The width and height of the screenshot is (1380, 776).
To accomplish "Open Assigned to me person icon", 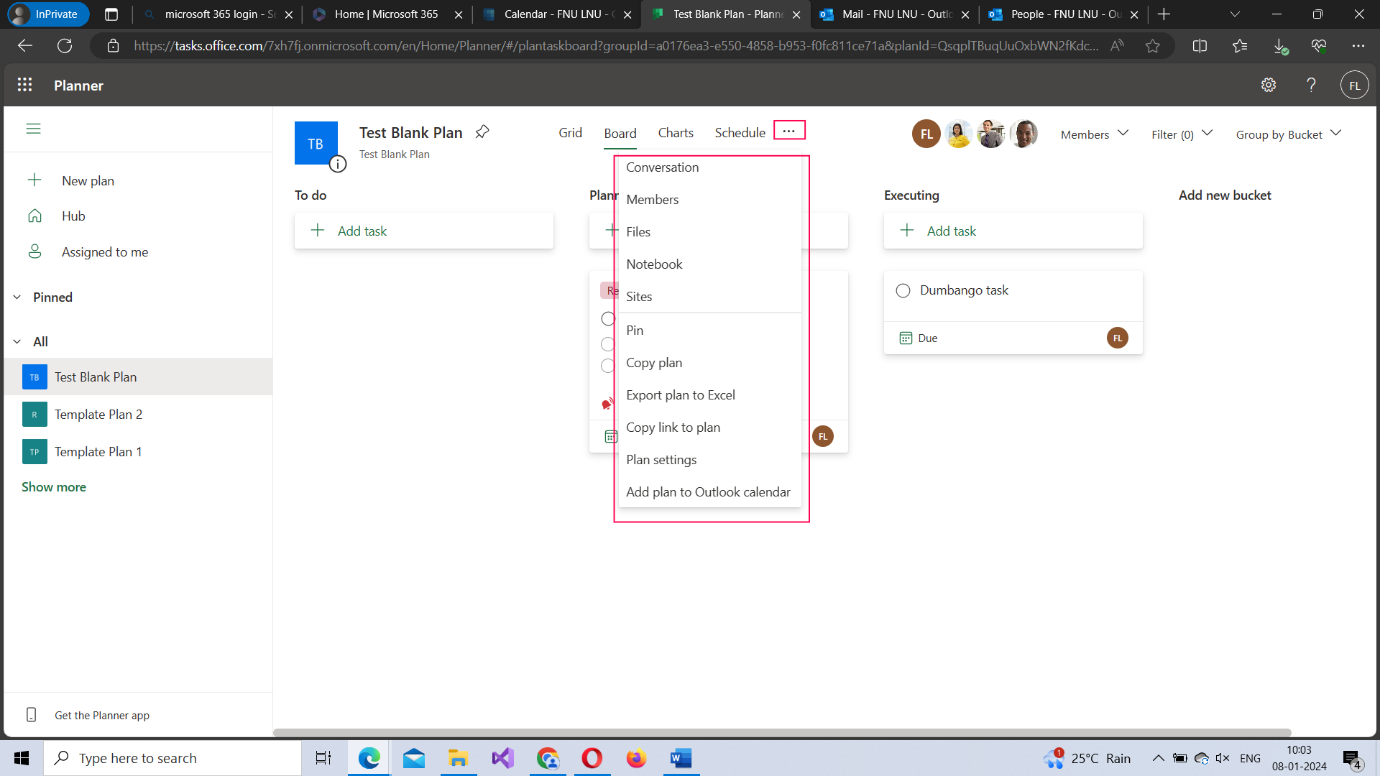I will click(35, 251).
